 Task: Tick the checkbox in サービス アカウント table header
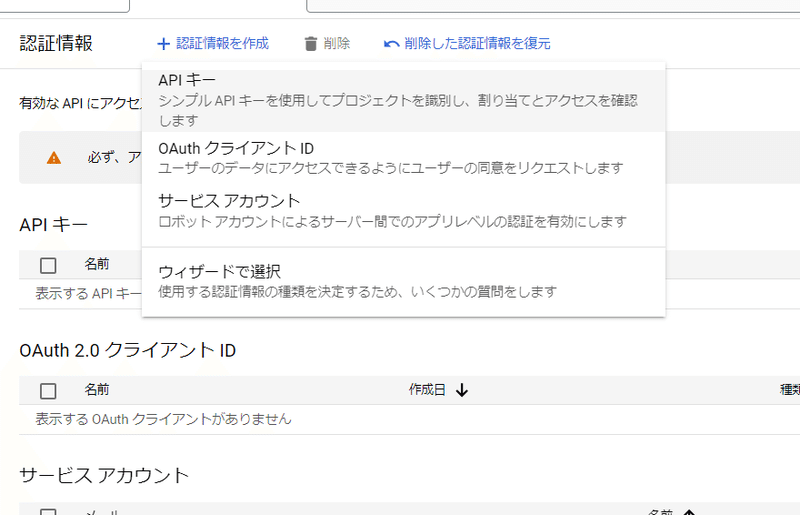coord(48,511)
